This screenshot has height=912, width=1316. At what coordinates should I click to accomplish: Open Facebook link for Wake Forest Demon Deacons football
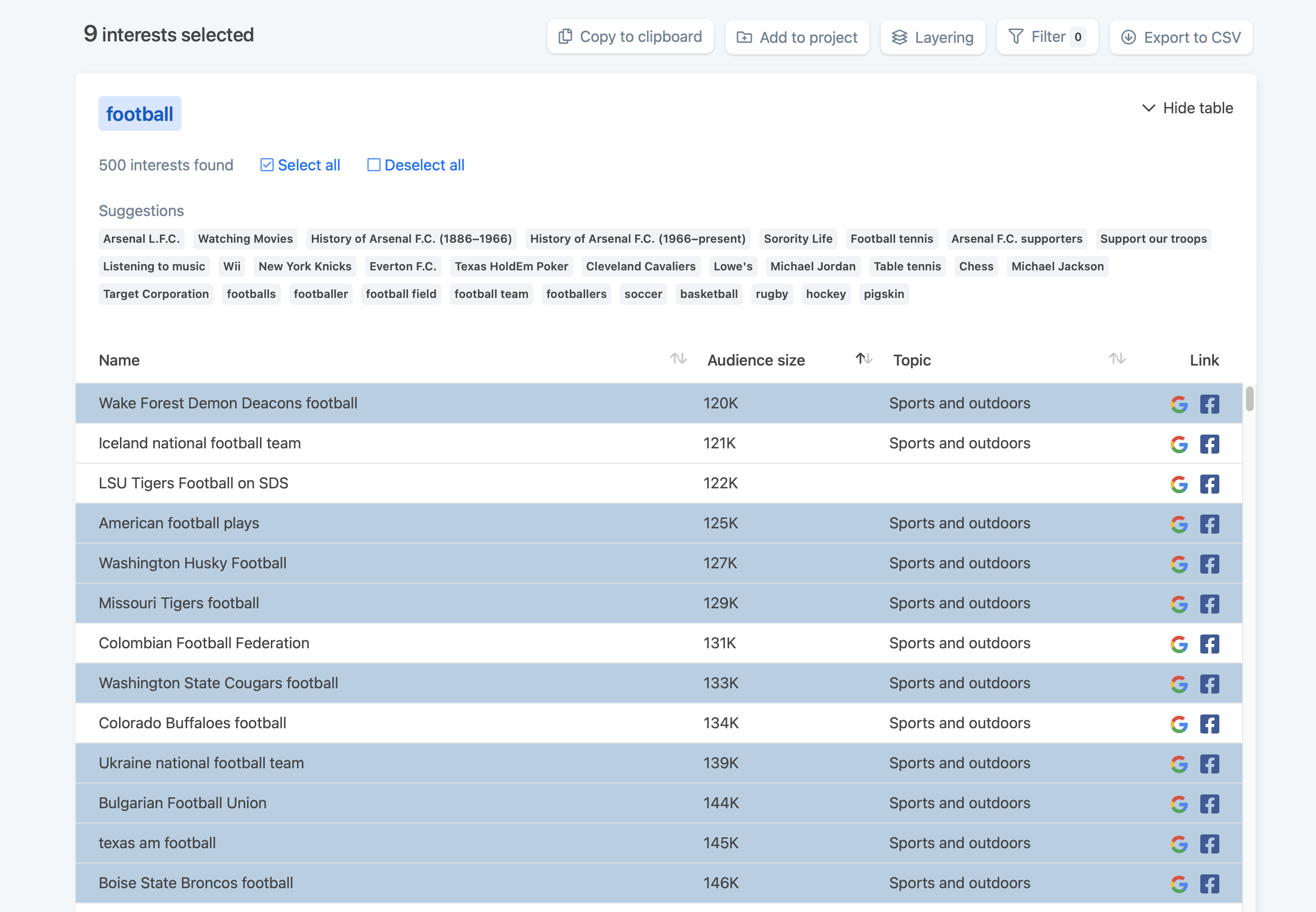pos(1209,404)
